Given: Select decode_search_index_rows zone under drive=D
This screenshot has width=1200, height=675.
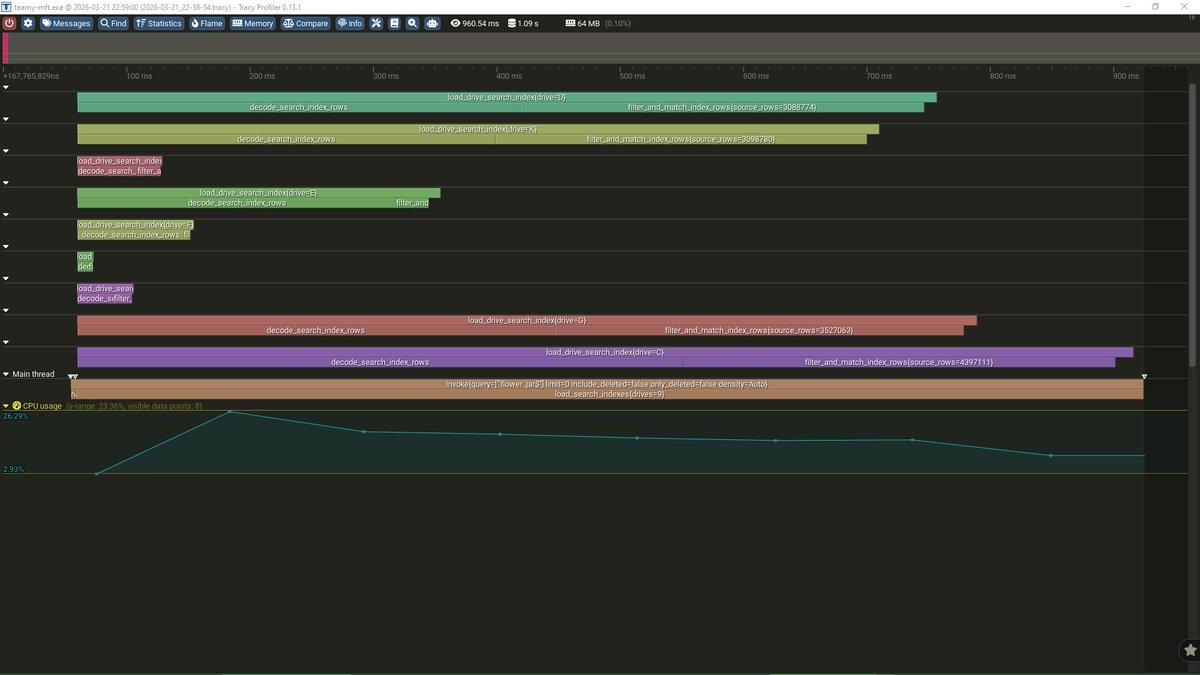Looking at the screenshot, I should (299, 107).
